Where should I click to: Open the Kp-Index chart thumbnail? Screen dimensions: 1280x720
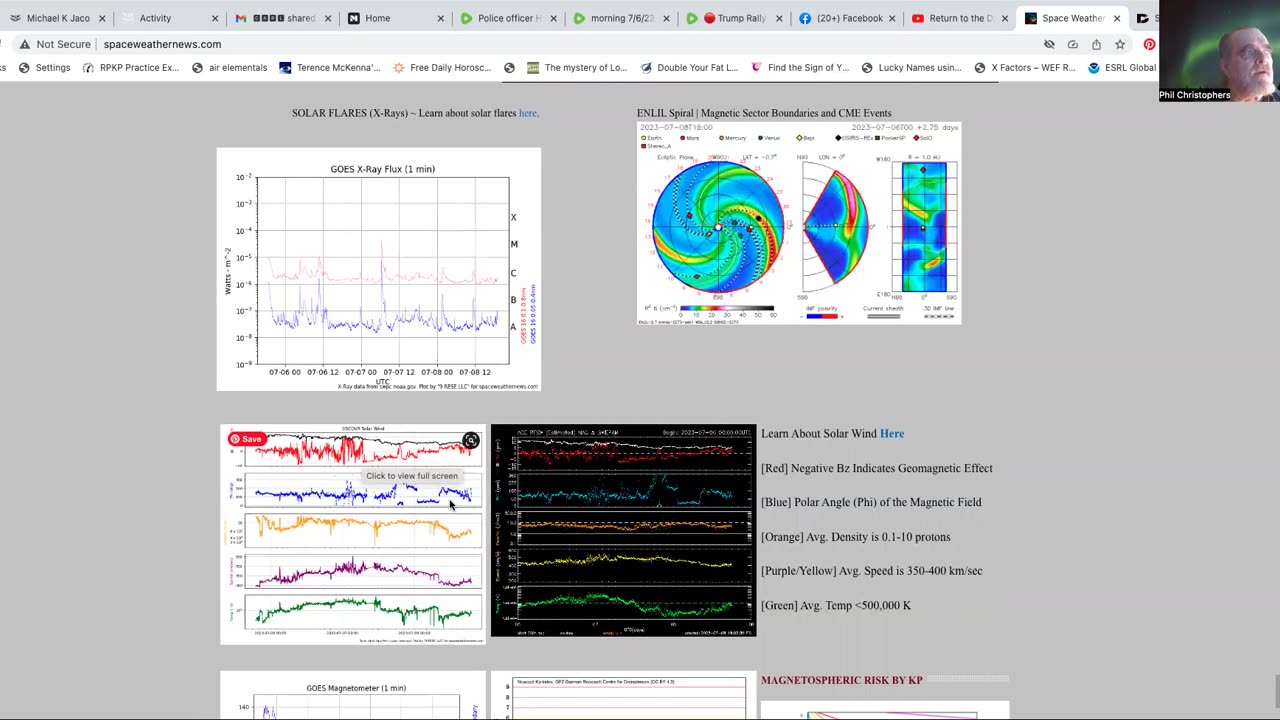click(624, 696)
